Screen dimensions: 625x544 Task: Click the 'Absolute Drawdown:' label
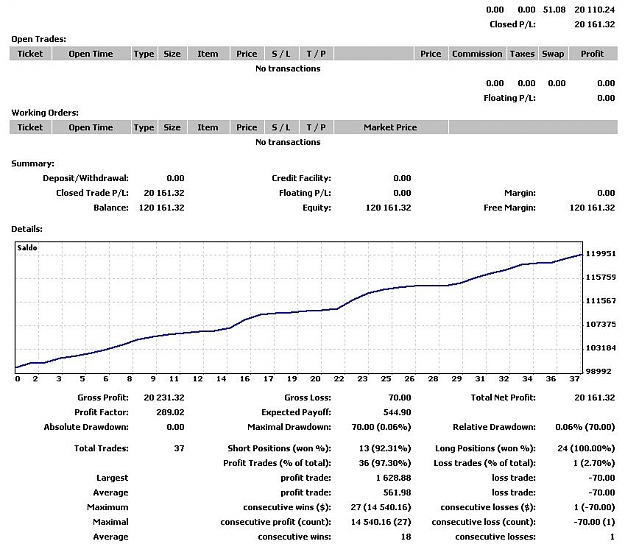tap(86, 427)
